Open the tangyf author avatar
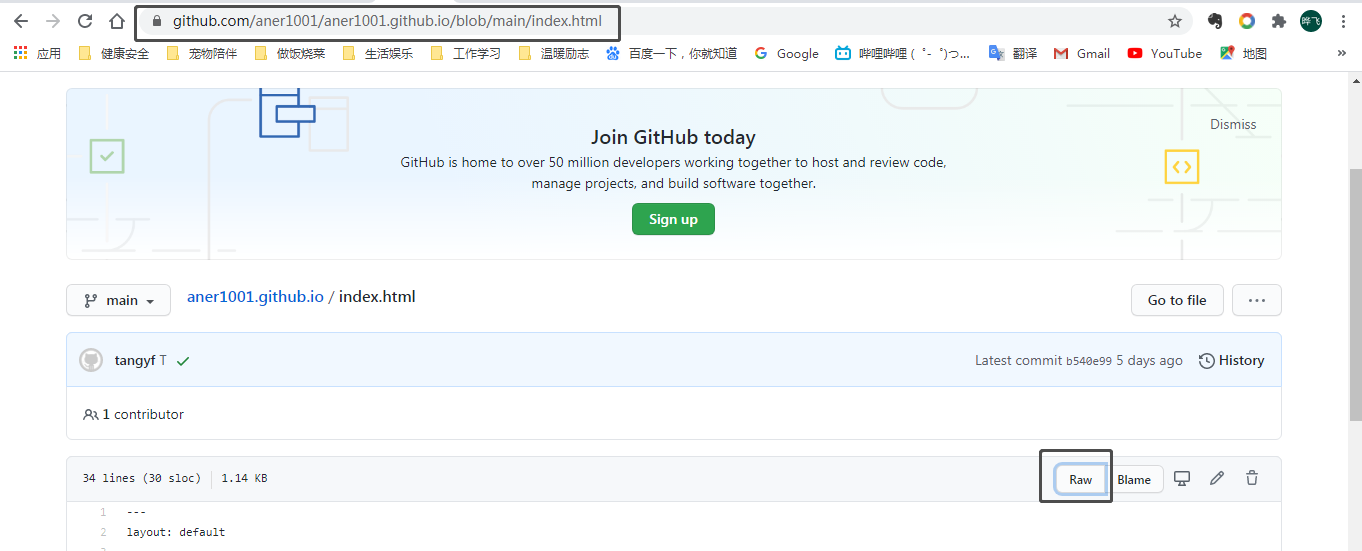The image size is (1362, 551). tap(91, 360)
